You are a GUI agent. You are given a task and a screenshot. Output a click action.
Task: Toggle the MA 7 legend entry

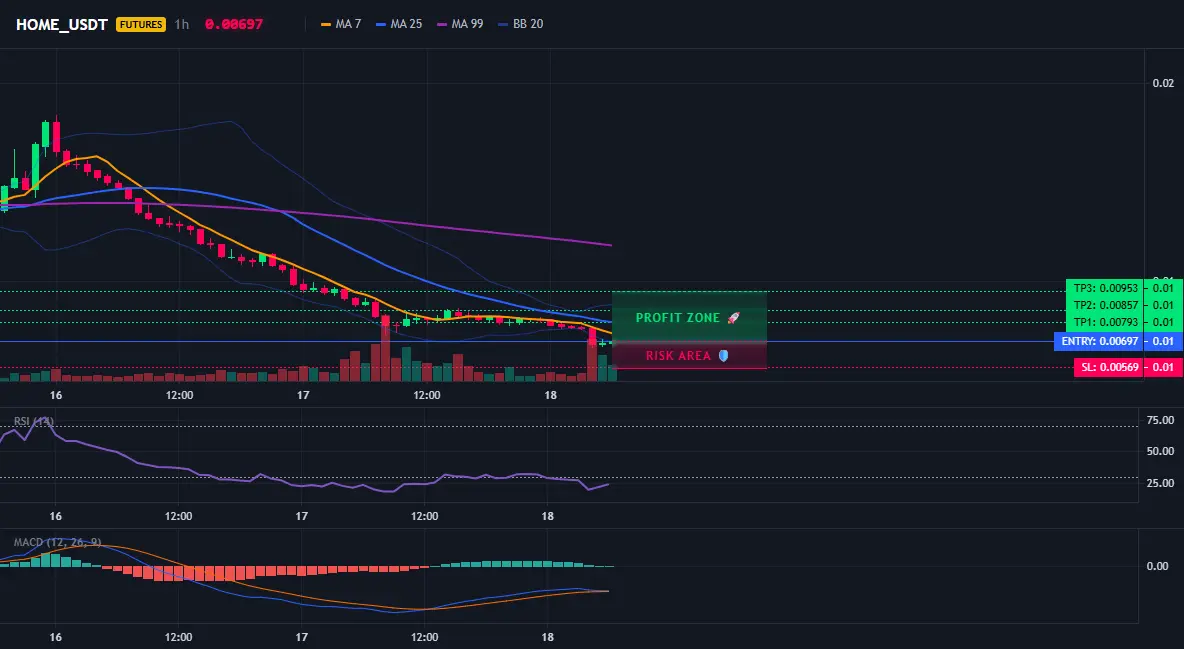coord(341,24)
